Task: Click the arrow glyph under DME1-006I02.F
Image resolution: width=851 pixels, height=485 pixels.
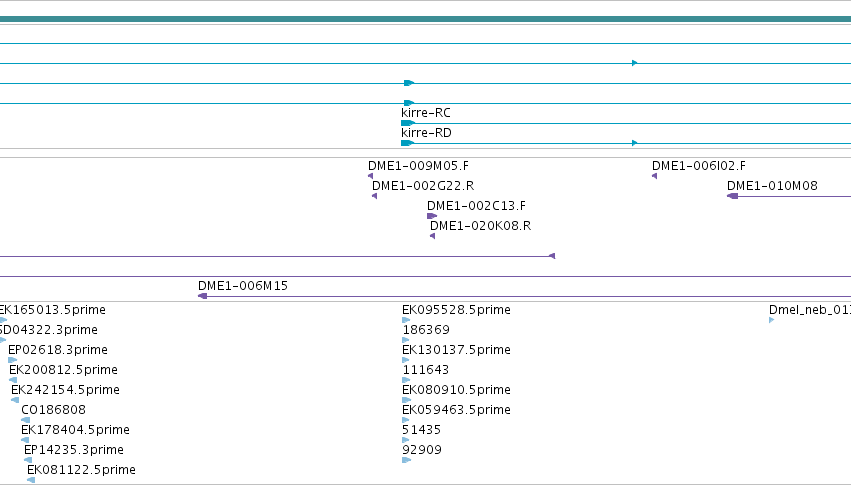Action: (x=655, y=176)
